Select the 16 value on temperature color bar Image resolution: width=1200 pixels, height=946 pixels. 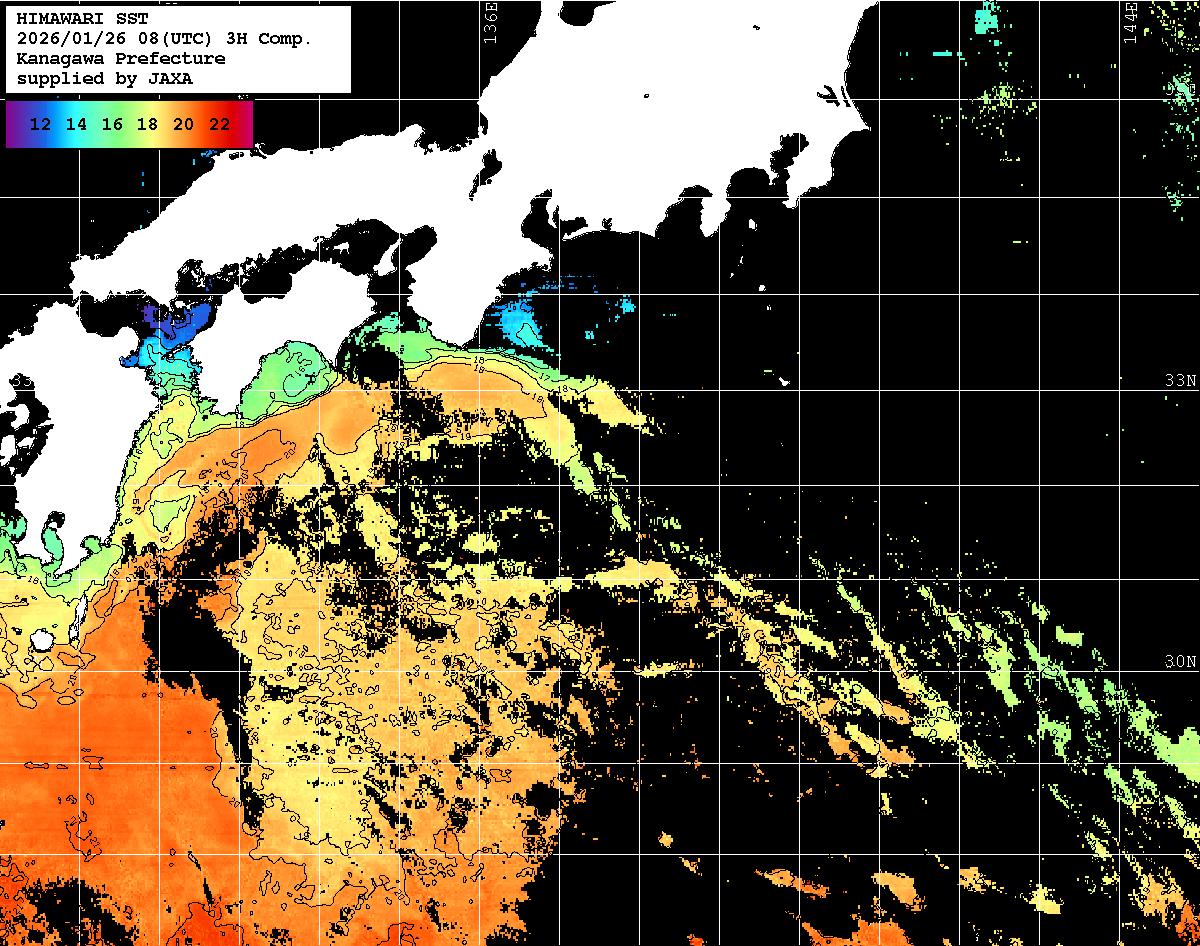(112, 124)
